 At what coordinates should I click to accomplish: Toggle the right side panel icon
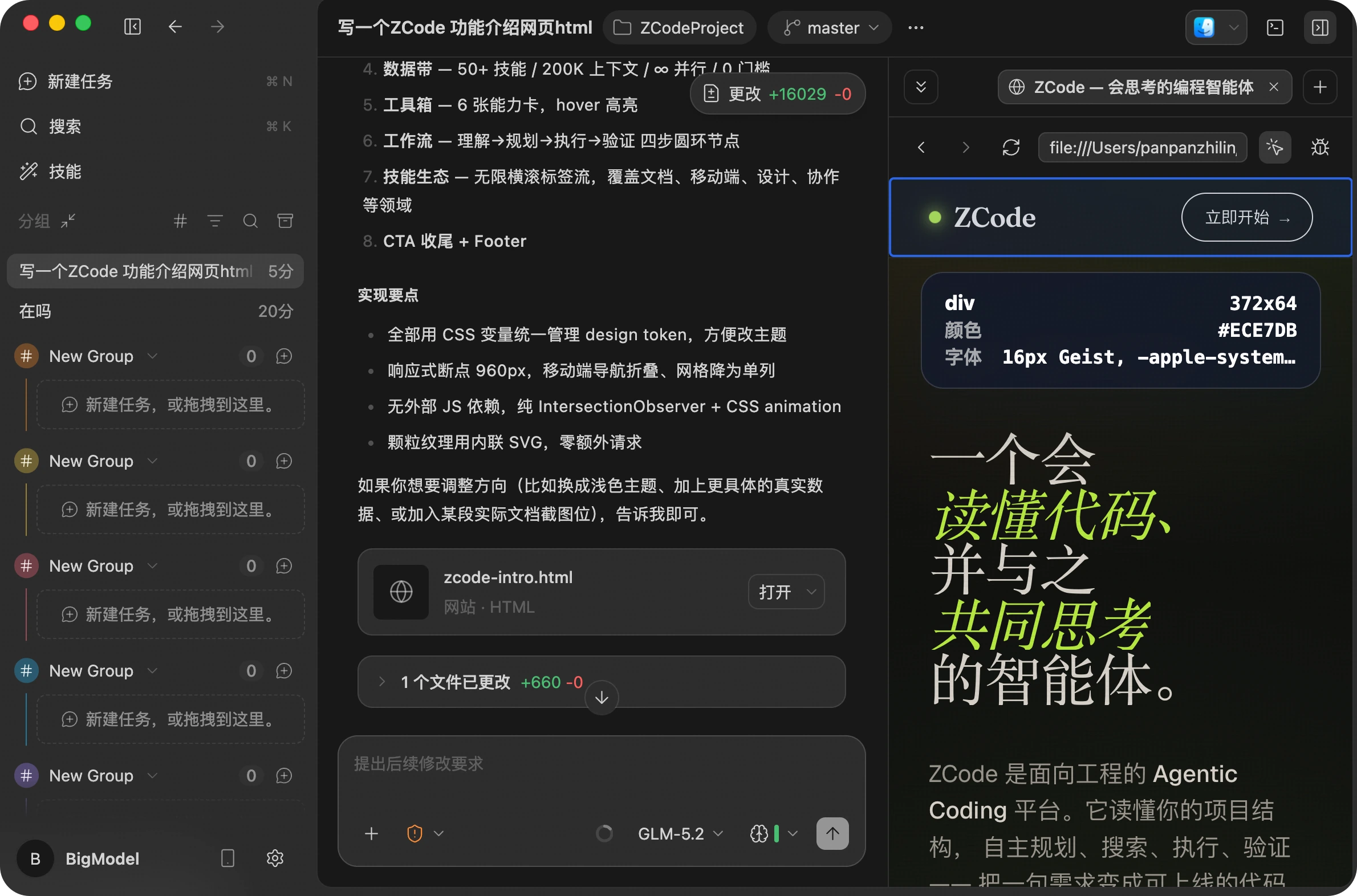[1320, 27]
